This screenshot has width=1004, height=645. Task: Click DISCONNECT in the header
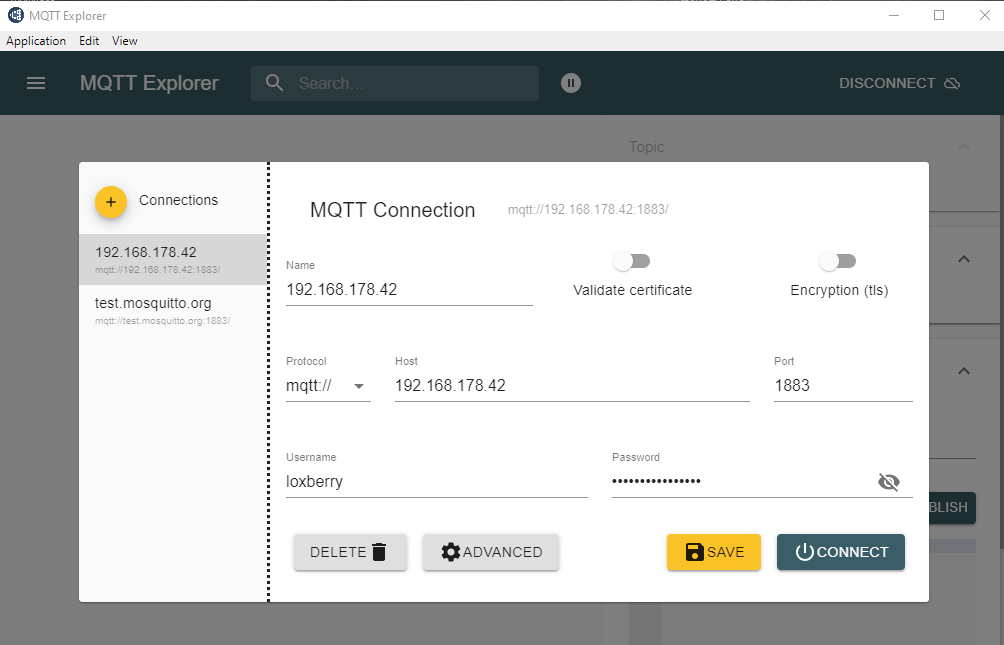click(899, 83)
